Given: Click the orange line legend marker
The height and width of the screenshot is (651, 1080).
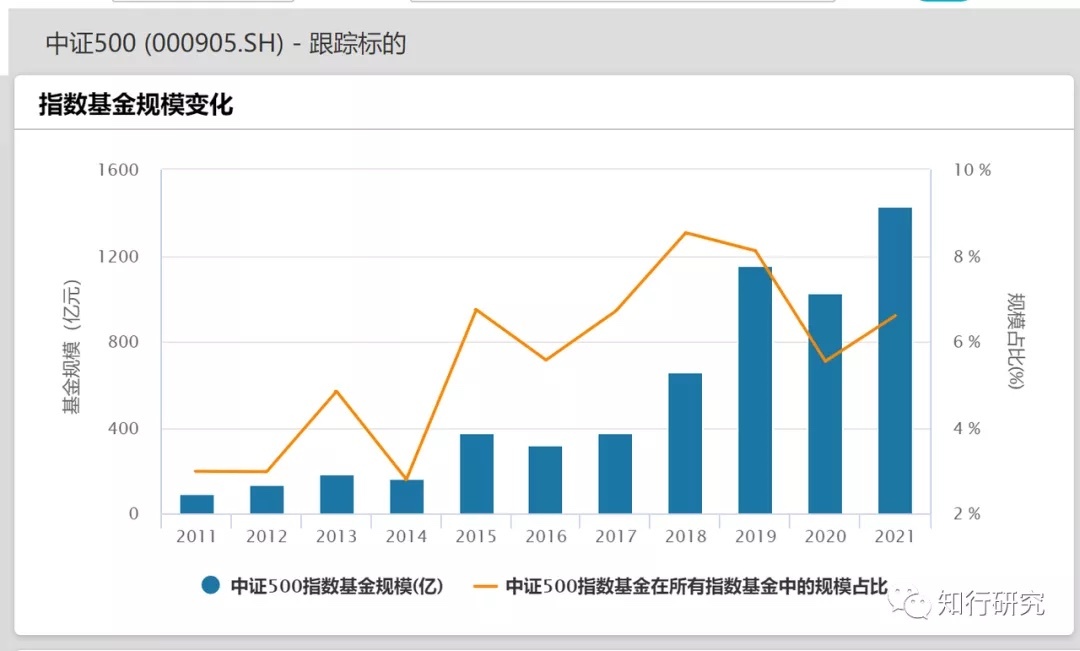Looking at the screenshot, I should coord(487,586).
